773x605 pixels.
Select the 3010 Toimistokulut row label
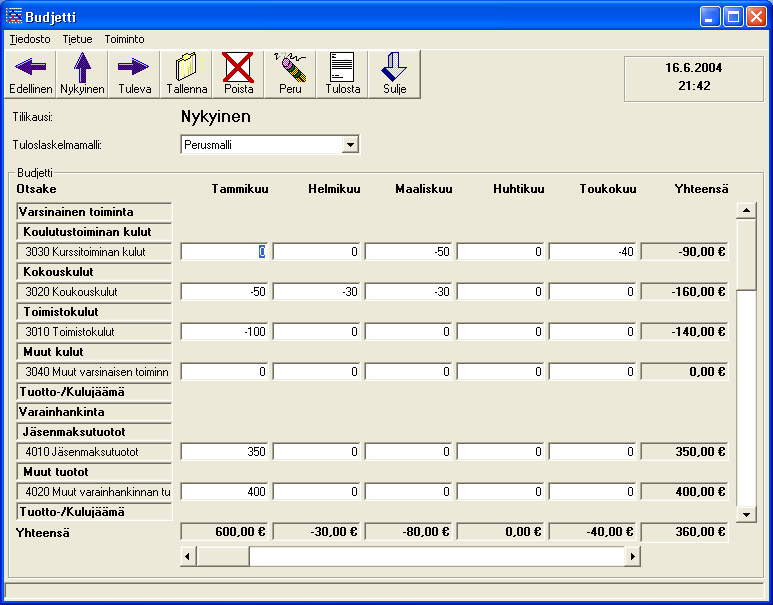click(94, 332)
